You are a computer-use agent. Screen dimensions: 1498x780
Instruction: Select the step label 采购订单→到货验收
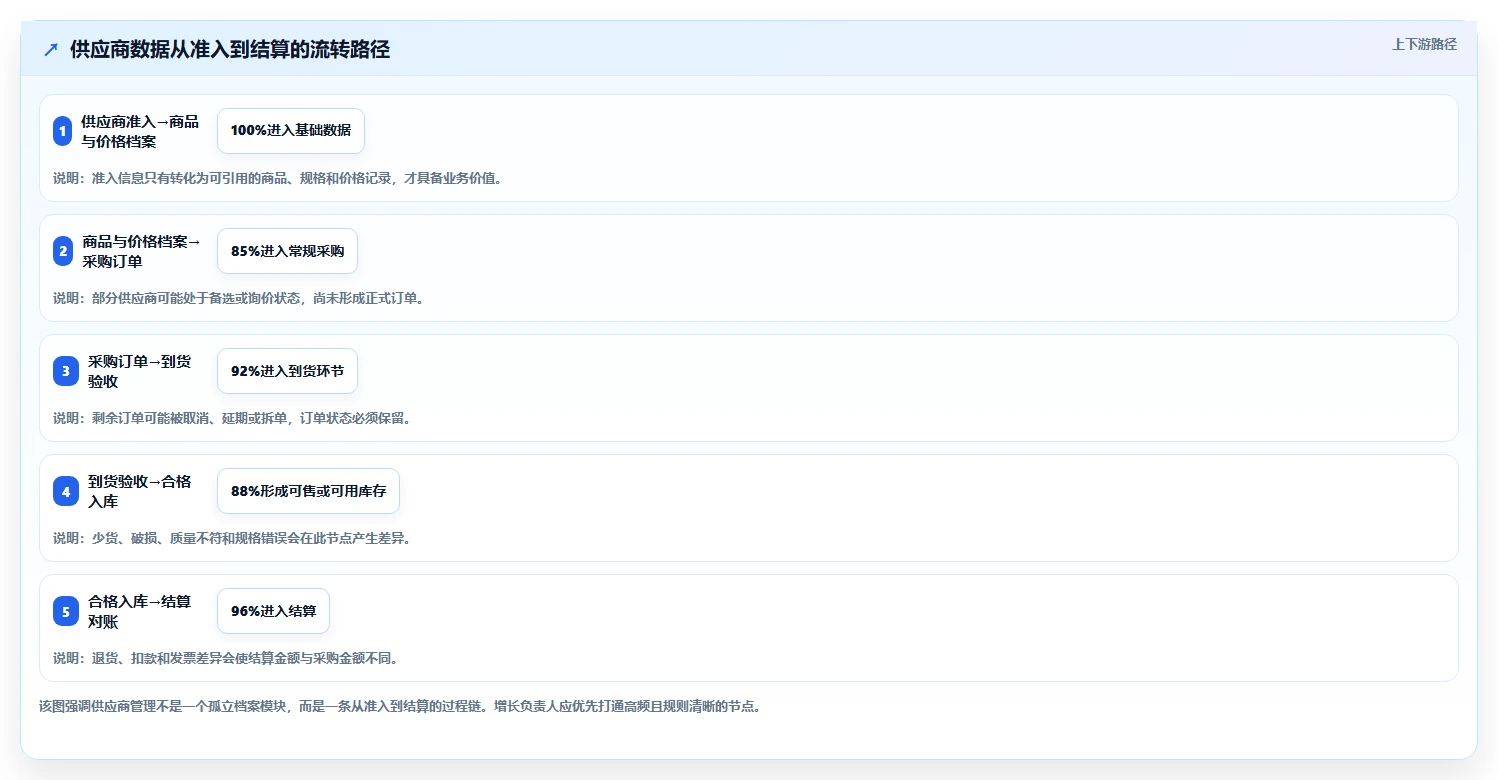(140, 371)
